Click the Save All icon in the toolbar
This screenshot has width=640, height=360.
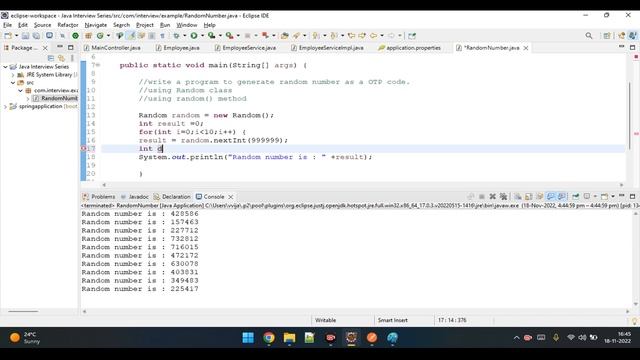[36, 36]
